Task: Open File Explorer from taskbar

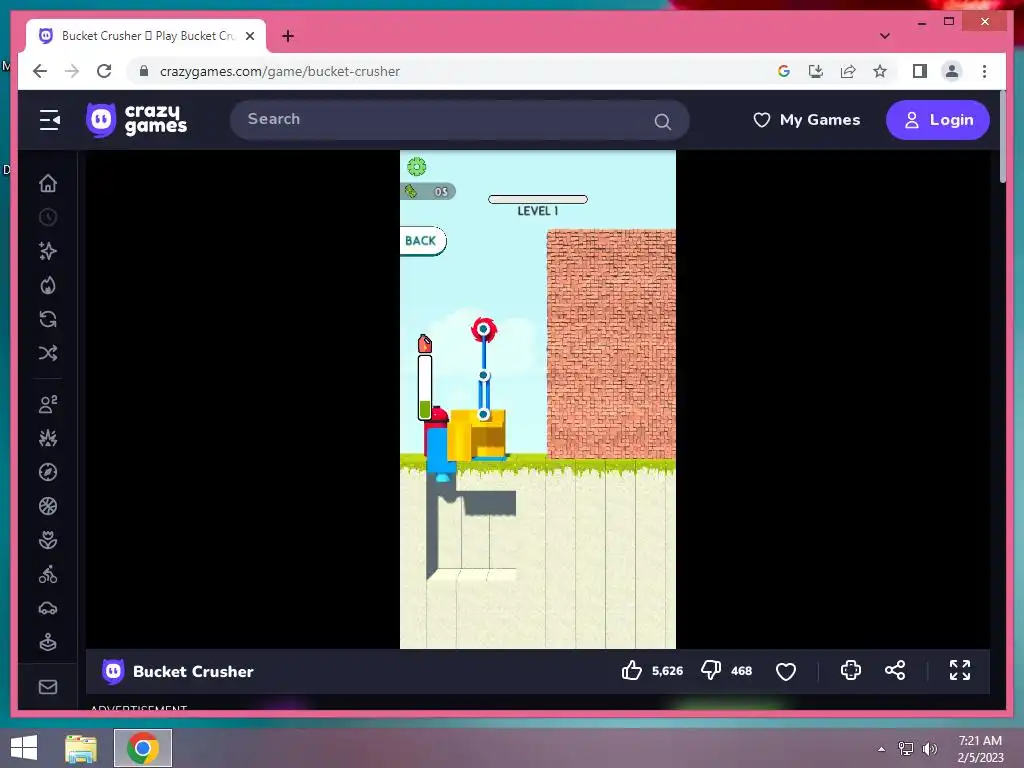Action: 81,748
